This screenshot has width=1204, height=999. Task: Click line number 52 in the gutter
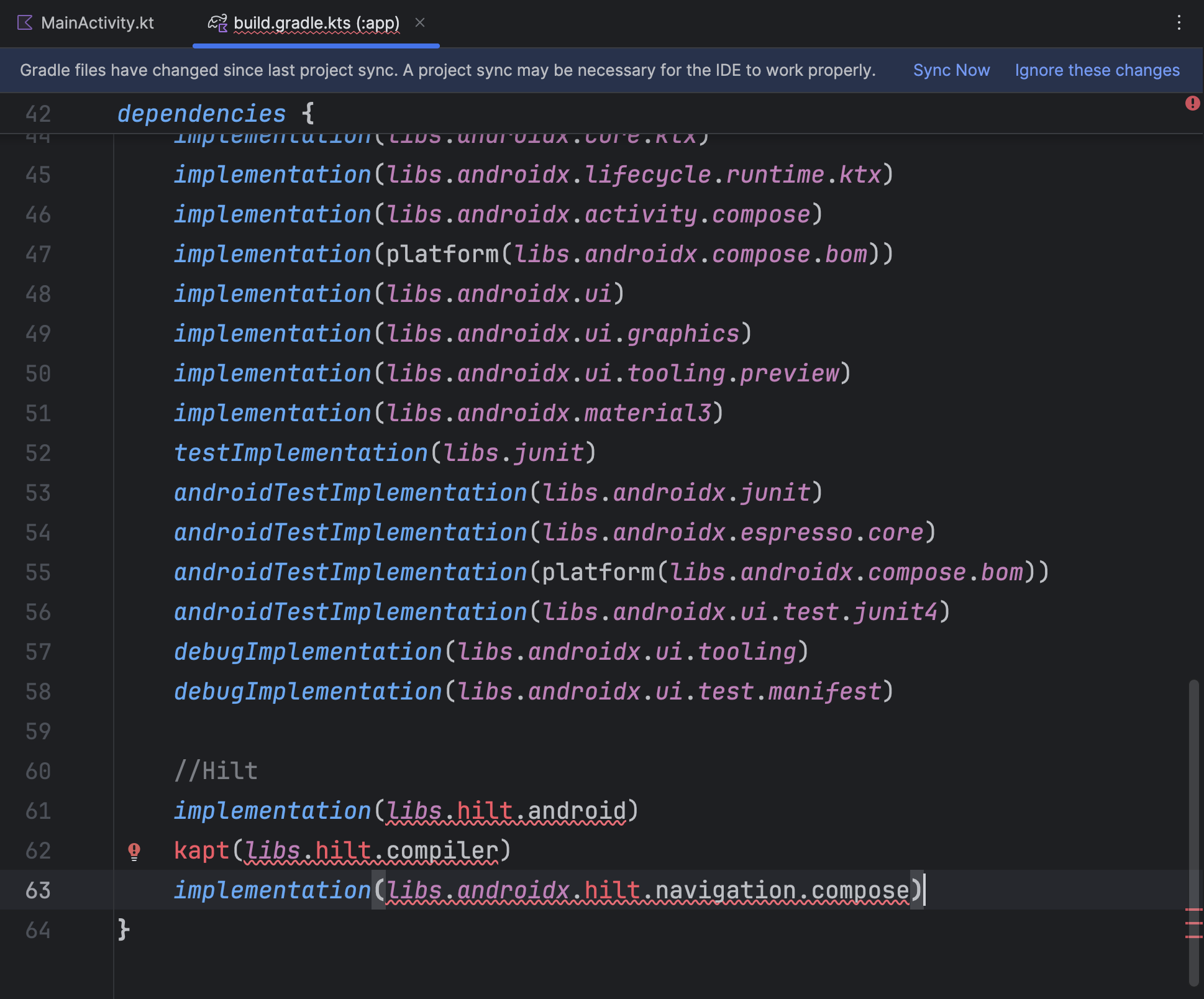38,453
